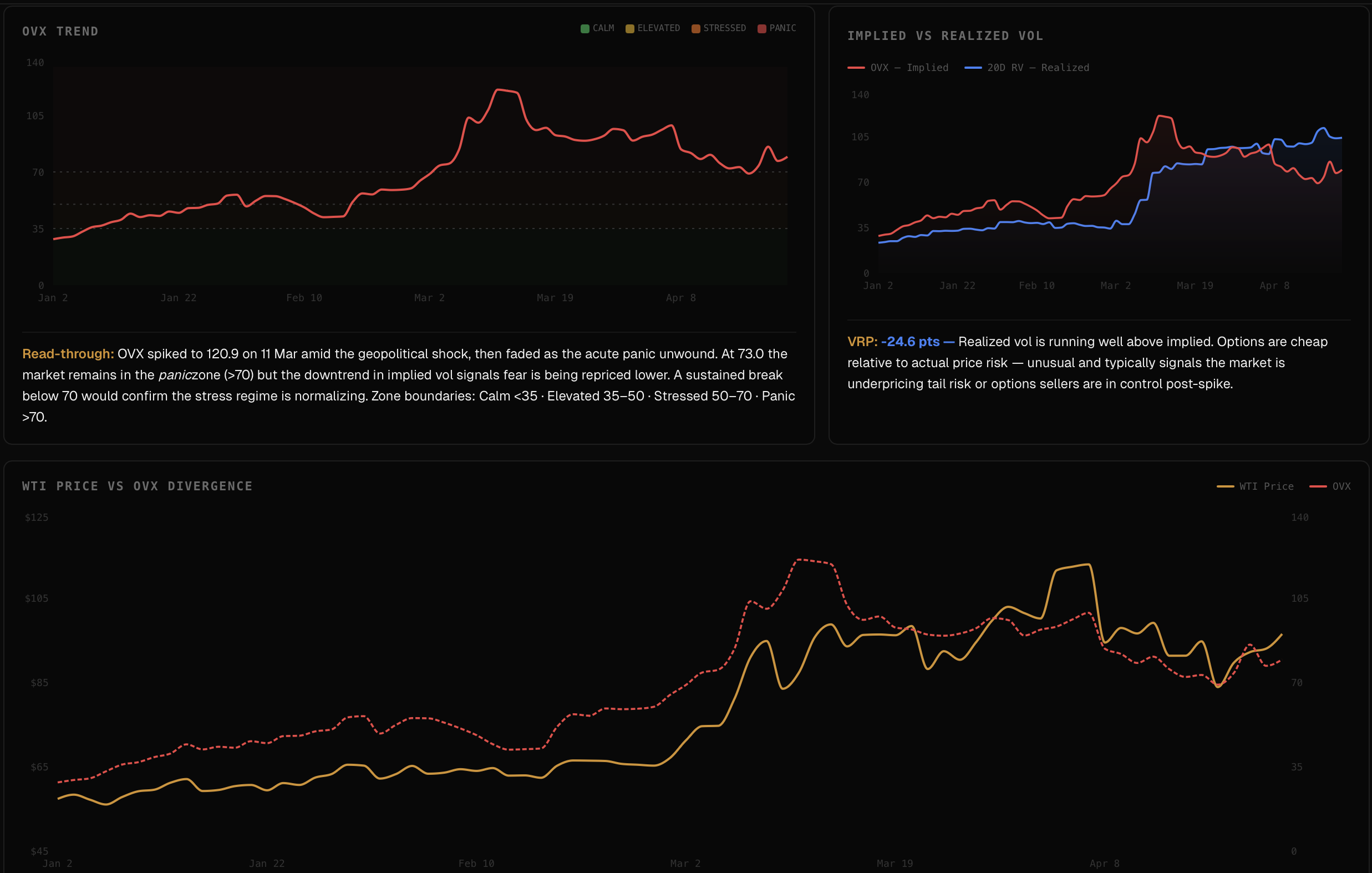Click the green CALM legend swatch
This screenshot has width=1372, height=873.
[585, 28]
